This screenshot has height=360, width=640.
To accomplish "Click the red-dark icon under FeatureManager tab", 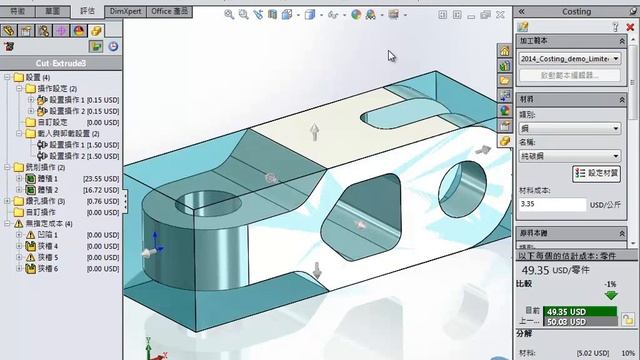I will [x=9, y=46].
